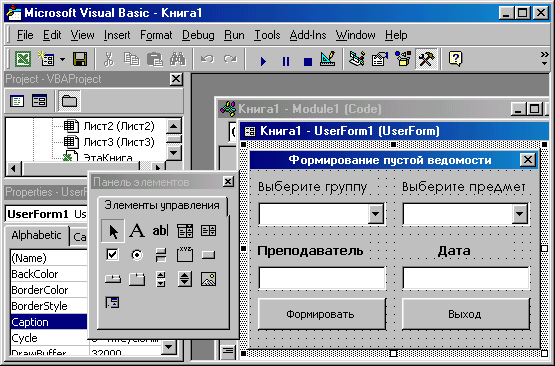
Task: Choose the TextBox tool (ab|)
Action: click(x=160, y=231)
